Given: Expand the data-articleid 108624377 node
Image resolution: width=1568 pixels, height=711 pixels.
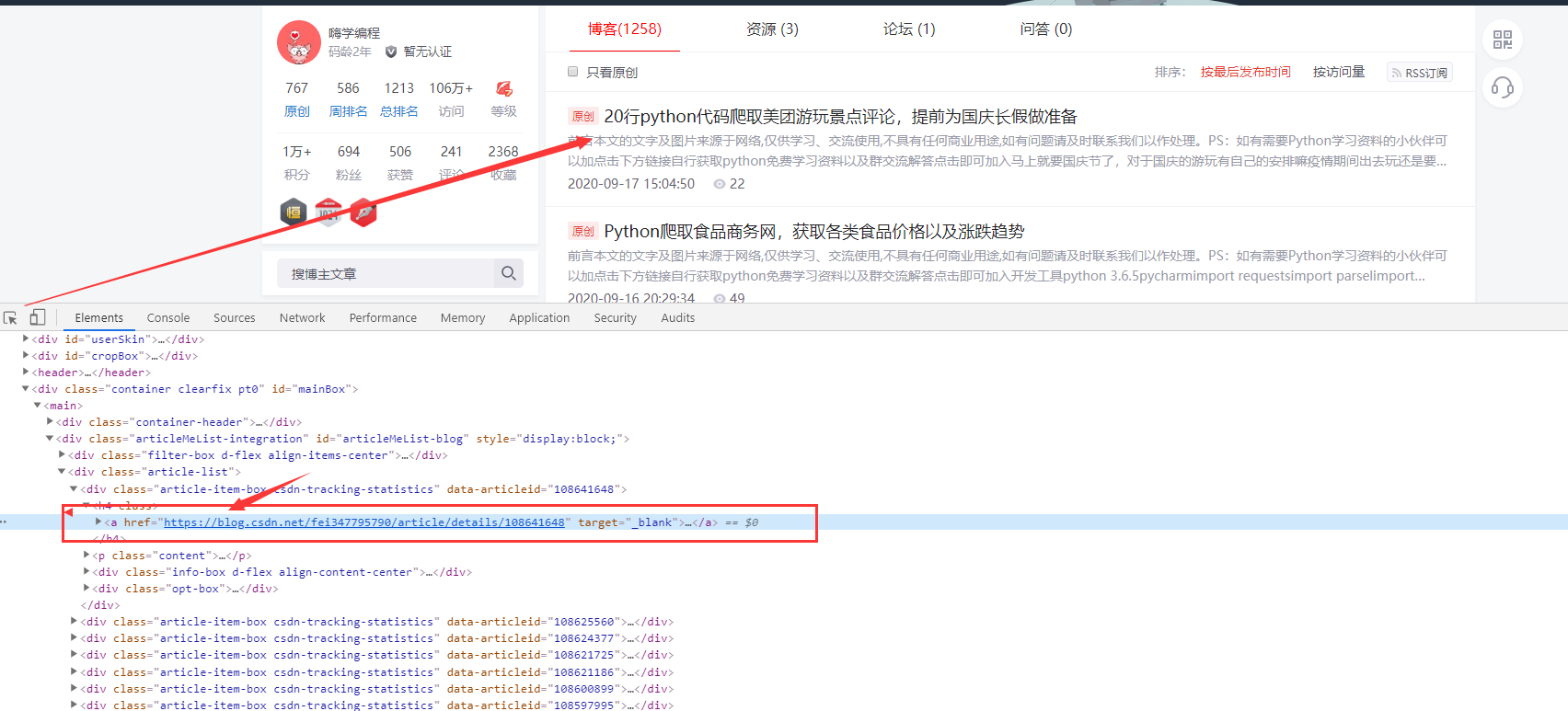Looking at the screenshot, I should click(74, 638).
